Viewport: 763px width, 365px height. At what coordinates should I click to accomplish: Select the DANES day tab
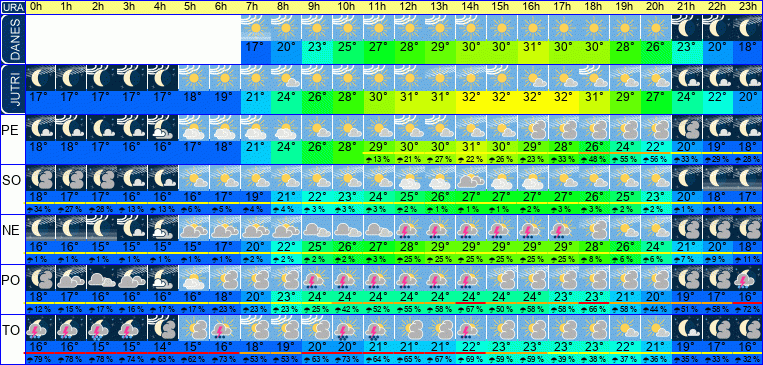(x=13, y=39)
